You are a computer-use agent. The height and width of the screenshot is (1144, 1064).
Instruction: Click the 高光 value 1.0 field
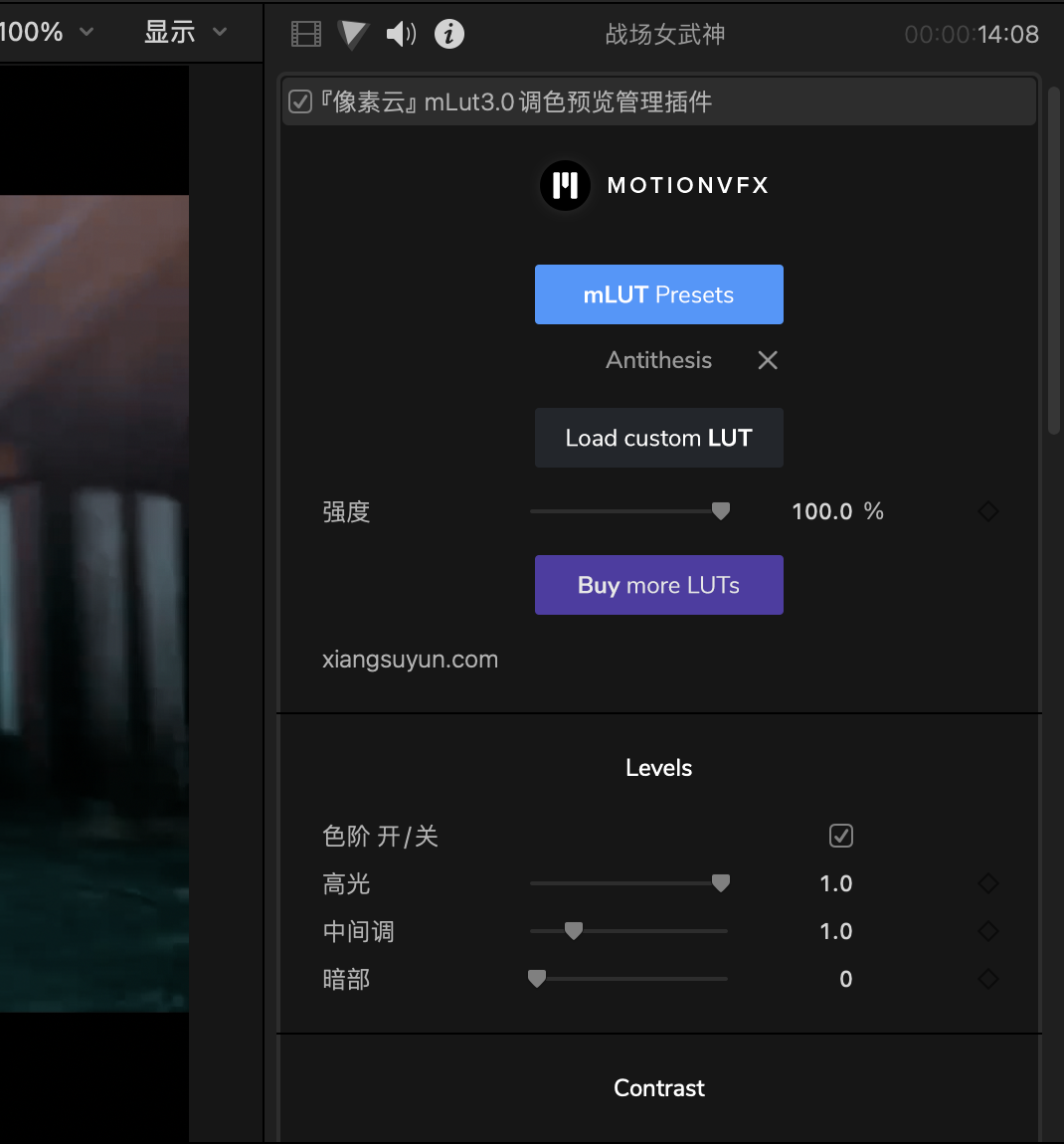pyautogui.click(x=835, y=883)
